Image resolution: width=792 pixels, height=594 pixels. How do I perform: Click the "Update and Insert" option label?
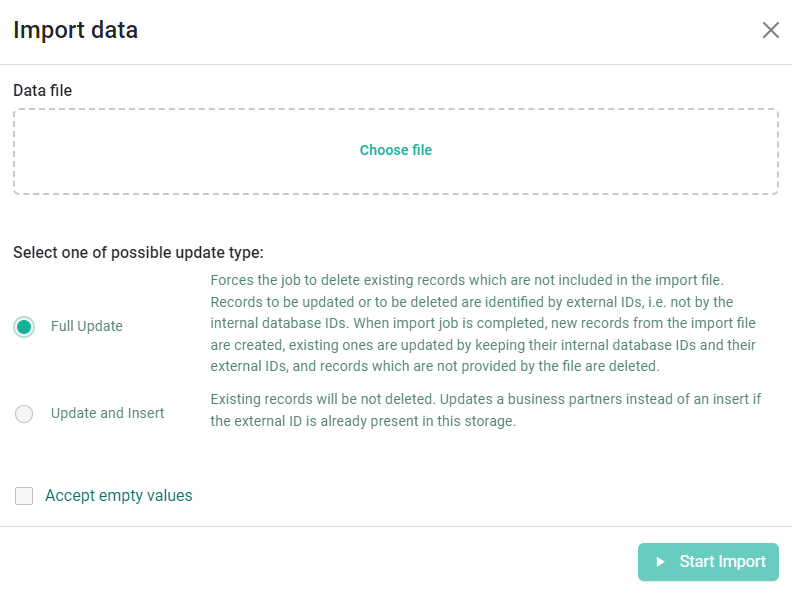tap(107, 413)
